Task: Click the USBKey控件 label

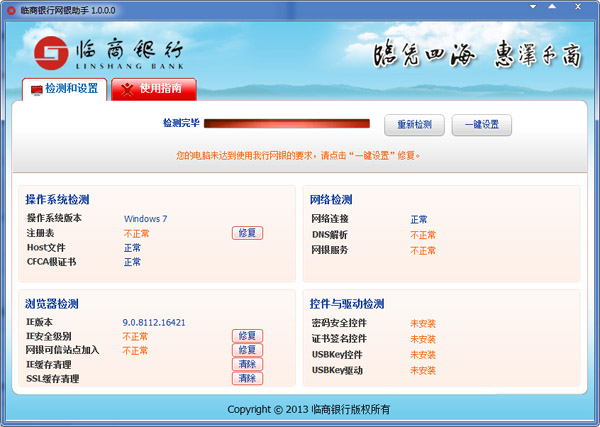Action: (337, 355)
